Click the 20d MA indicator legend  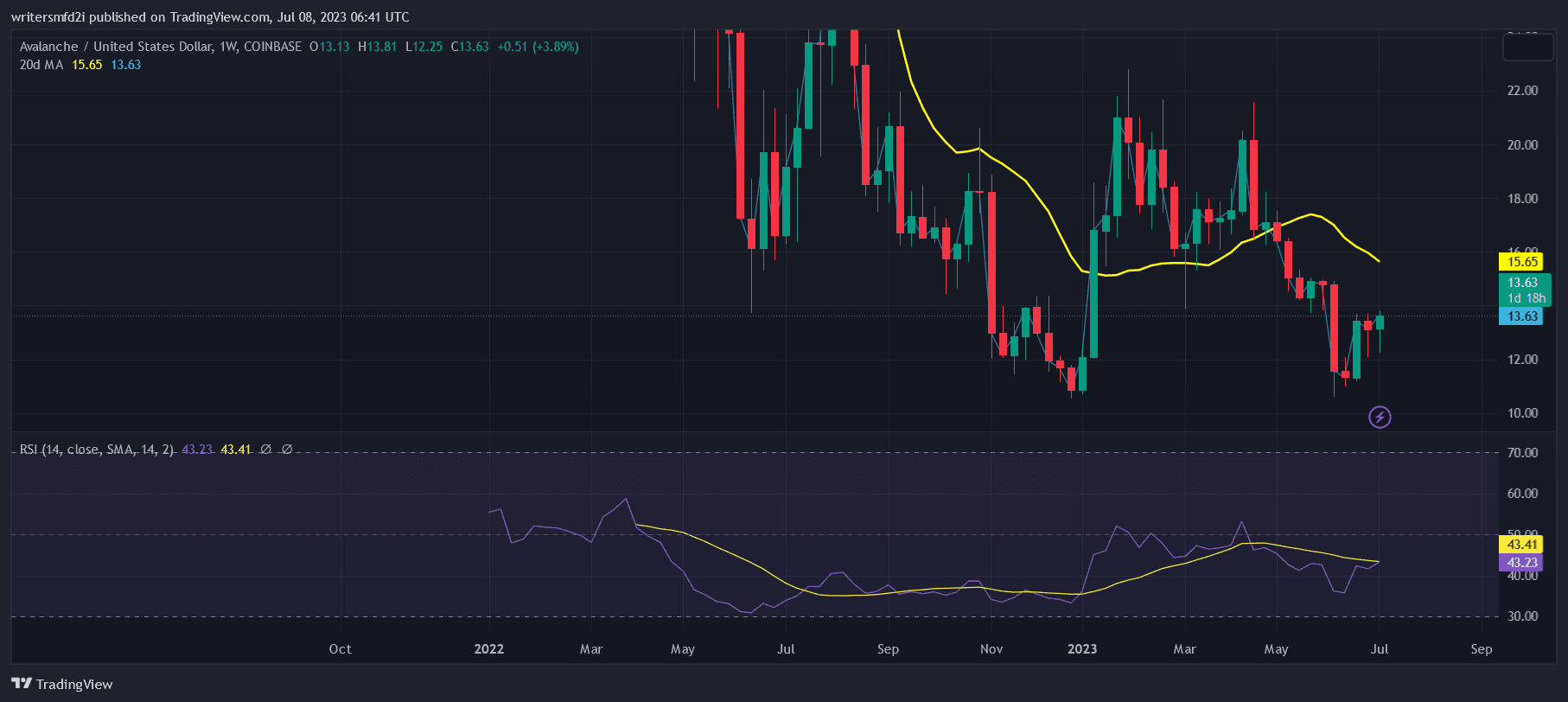click(x=41, y=65)
